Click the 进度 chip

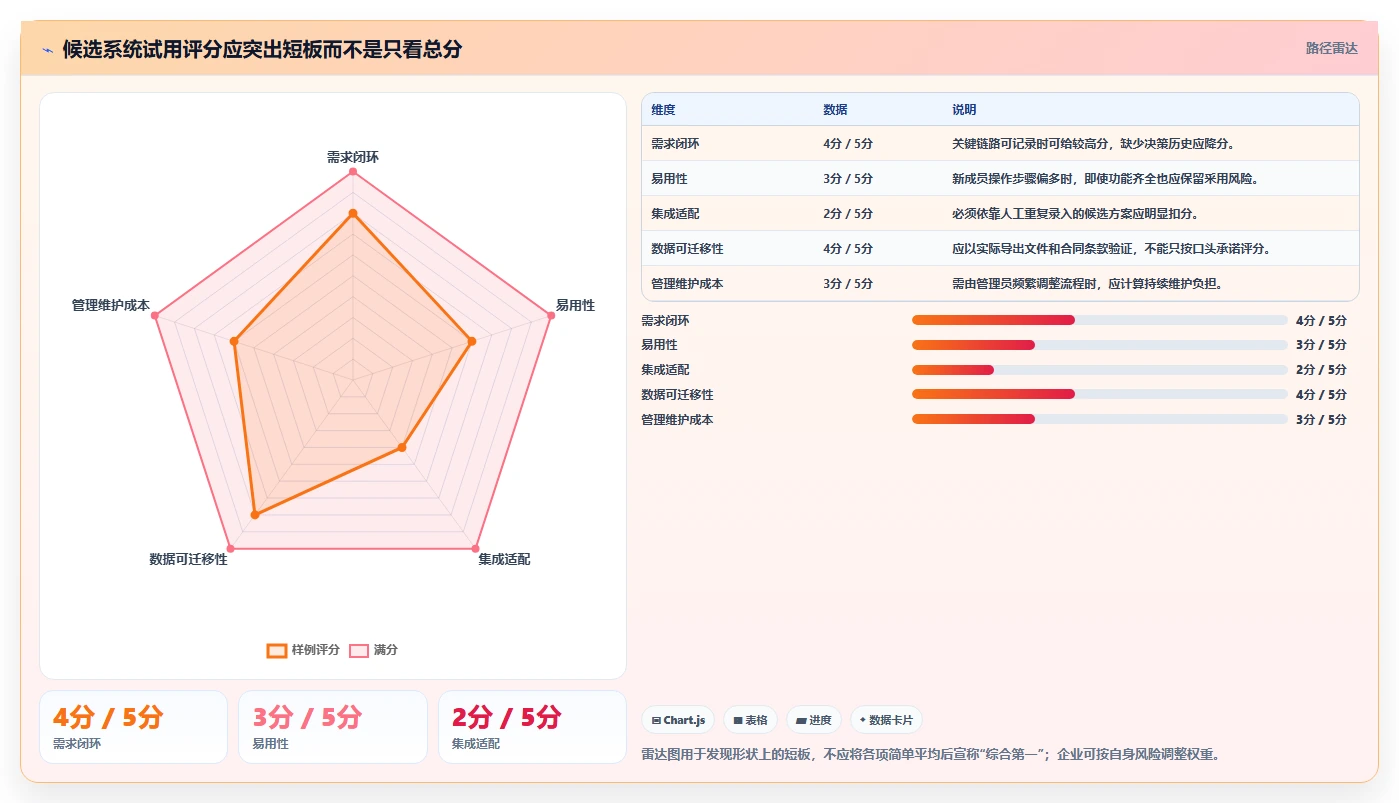click(x=813, y=720)
